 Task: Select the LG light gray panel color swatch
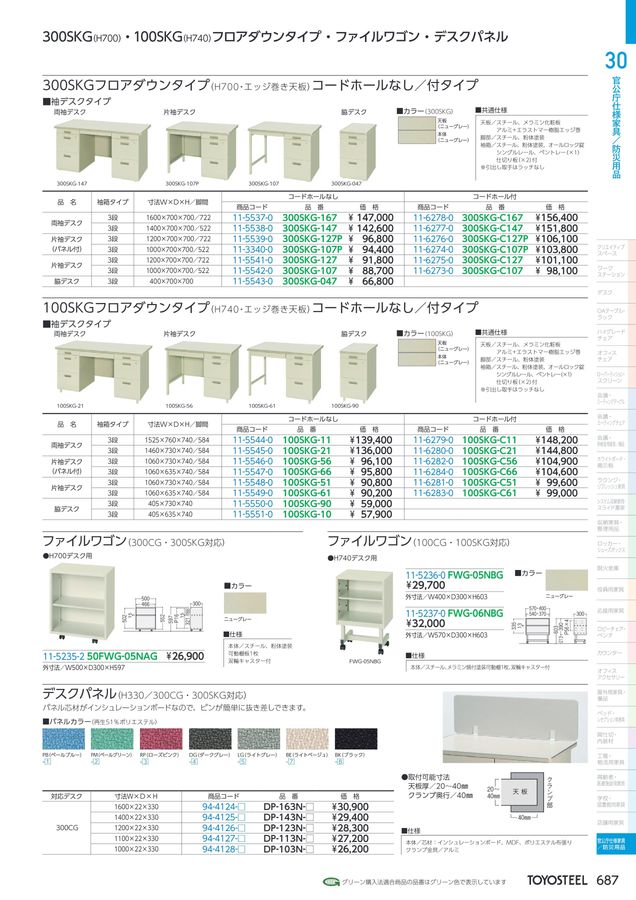[x=258, y=739]
